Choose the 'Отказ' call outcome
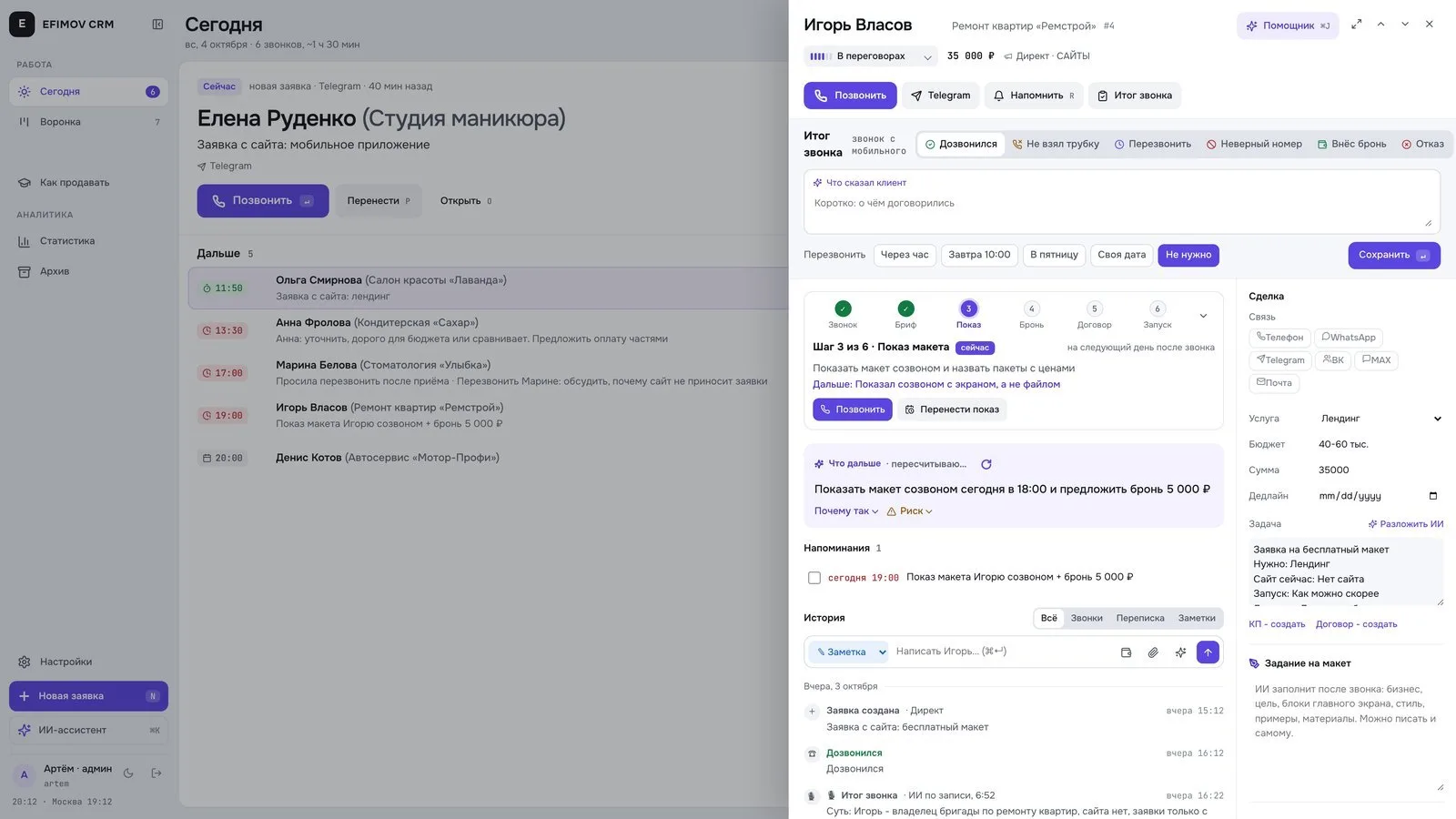1456x819 pixels. (x=1423, y=144)
